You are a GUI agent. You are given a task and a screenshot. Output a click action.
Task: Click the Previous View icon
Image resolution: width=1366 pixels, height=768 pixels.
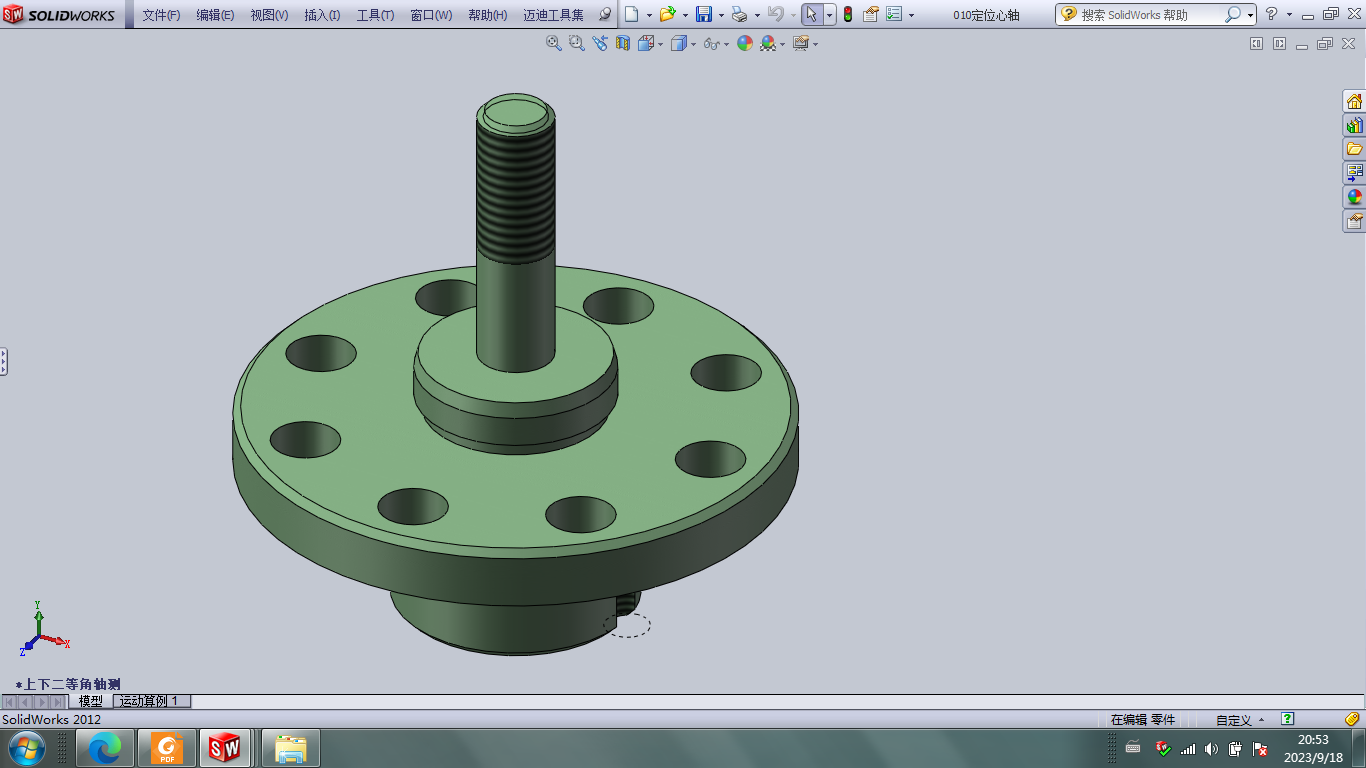click(x=600, y=43)
